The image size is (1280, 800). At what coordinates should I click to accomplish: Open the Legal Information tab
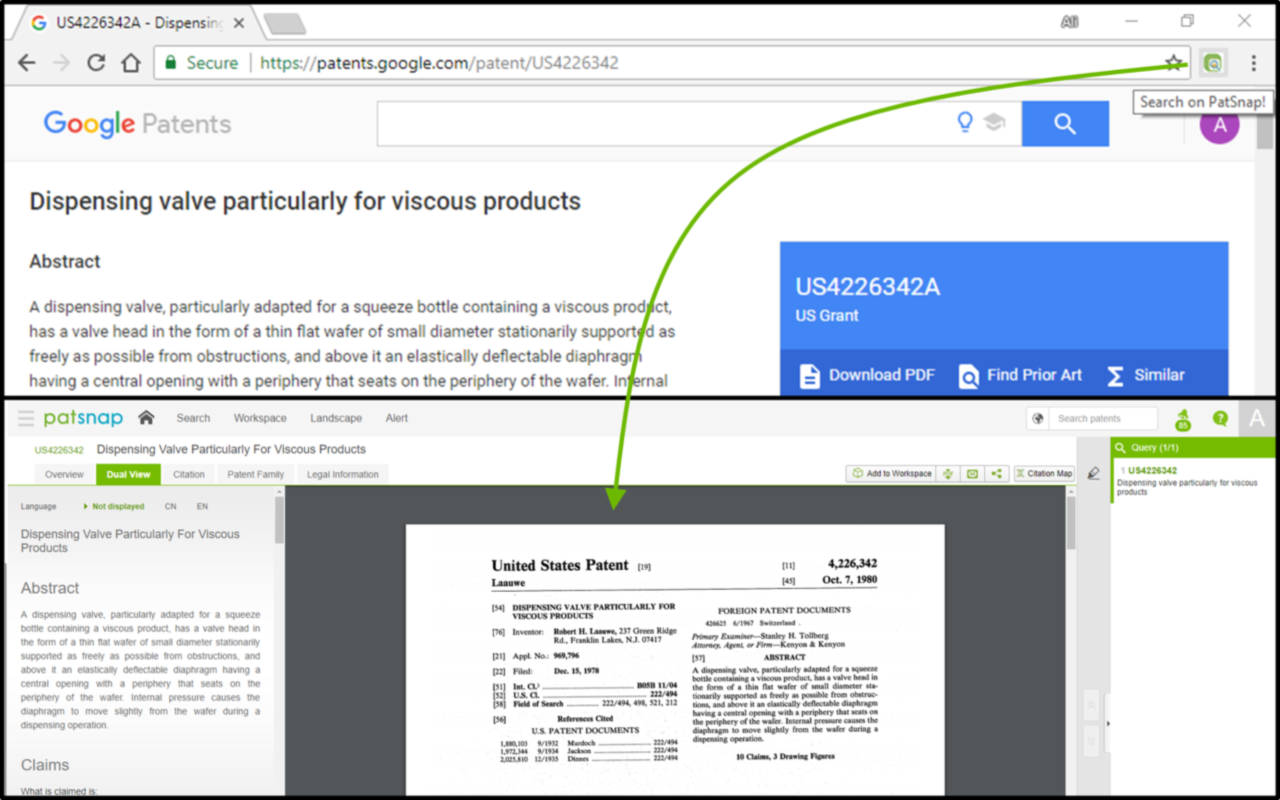342,475
